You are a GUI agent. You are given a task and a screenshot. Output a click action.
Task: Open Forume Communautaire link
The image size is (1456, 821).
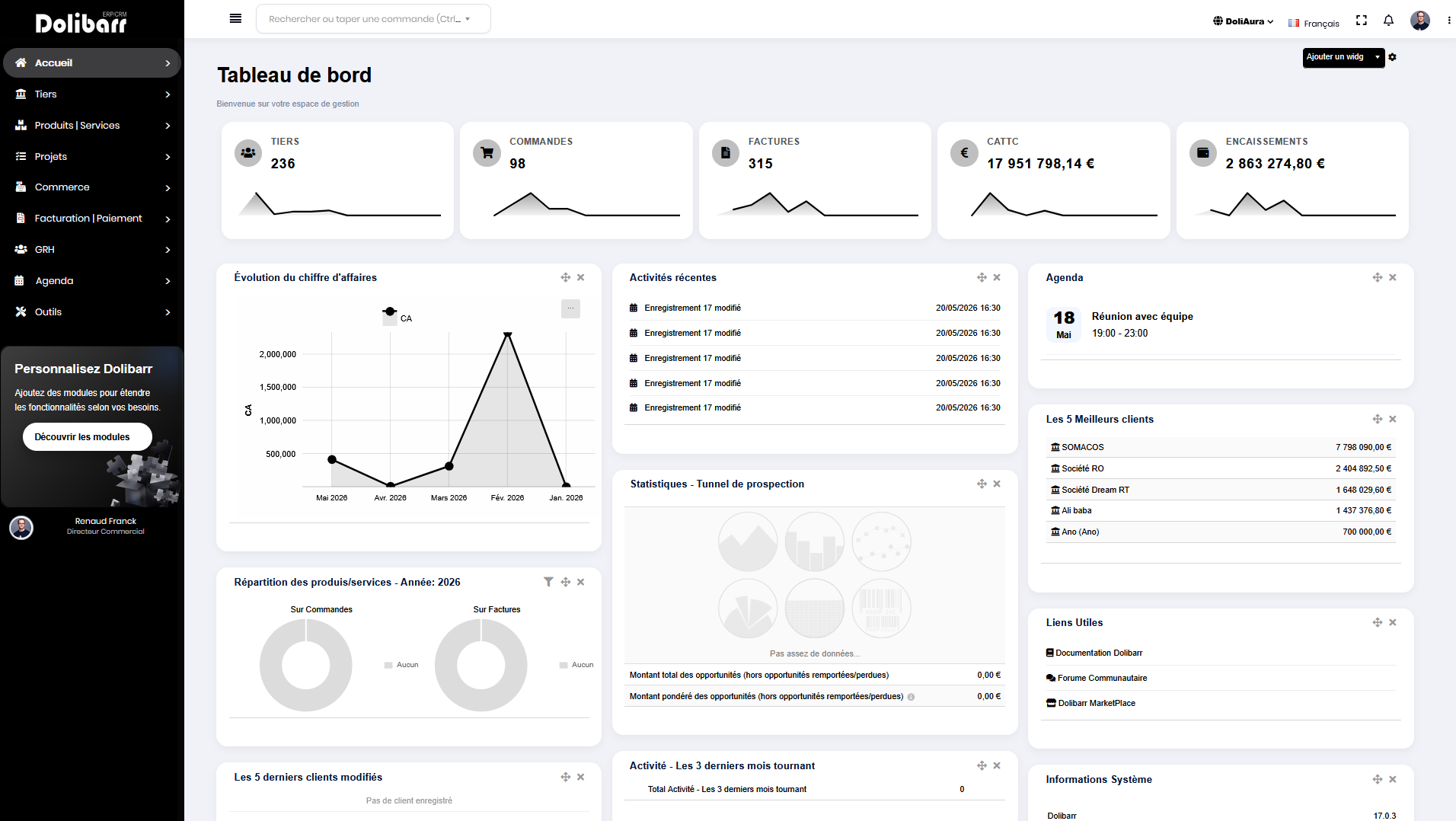(1097, 679)
